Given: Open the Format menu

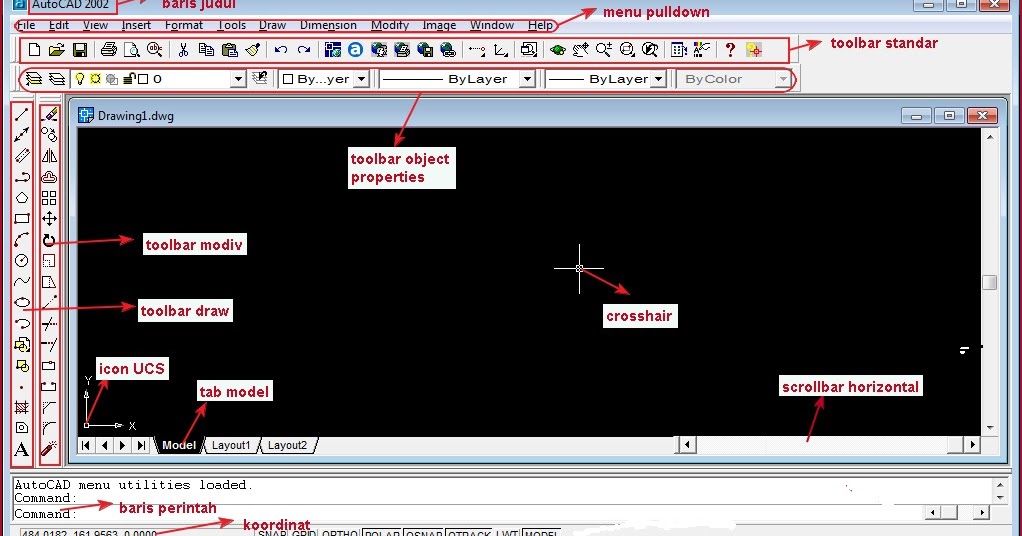Looking at the screenshot, I should point(184,25).
